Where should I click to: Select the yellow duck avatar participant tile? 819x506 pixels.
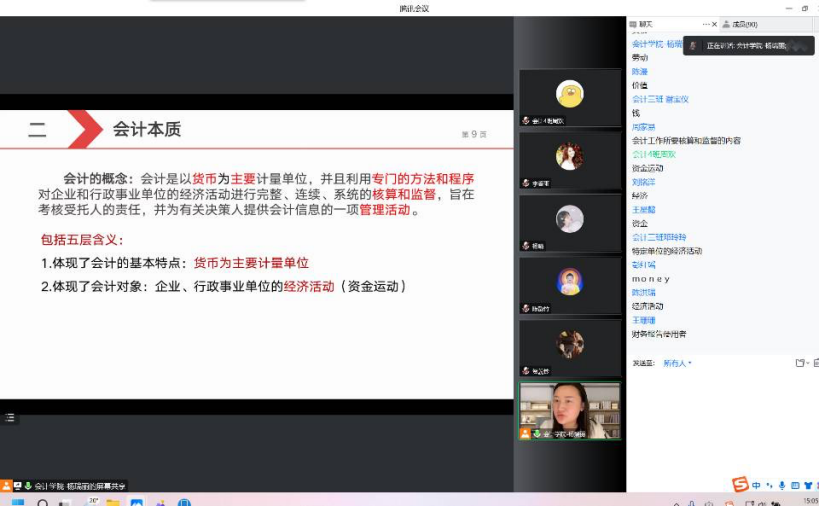[x=569, y=96]
